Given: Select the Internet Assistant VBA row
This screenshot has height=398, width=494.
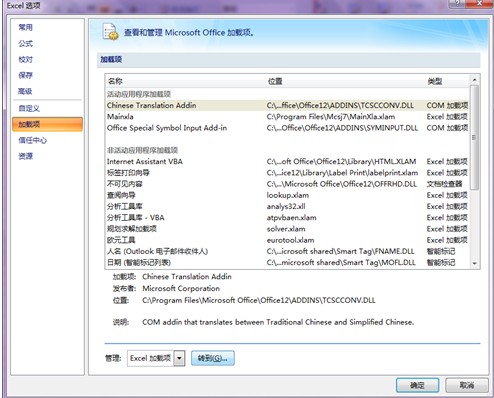Looking at the screenshot, I should click(287, 162).
